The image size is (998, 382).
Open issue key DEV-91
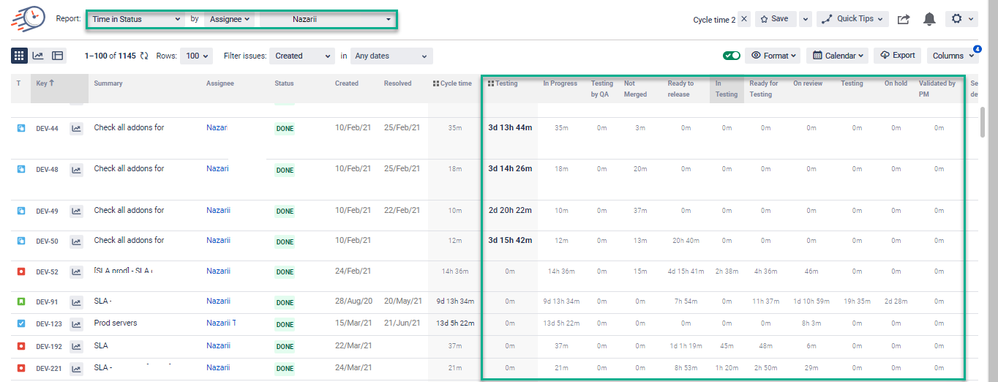click(x=47, y=302)
